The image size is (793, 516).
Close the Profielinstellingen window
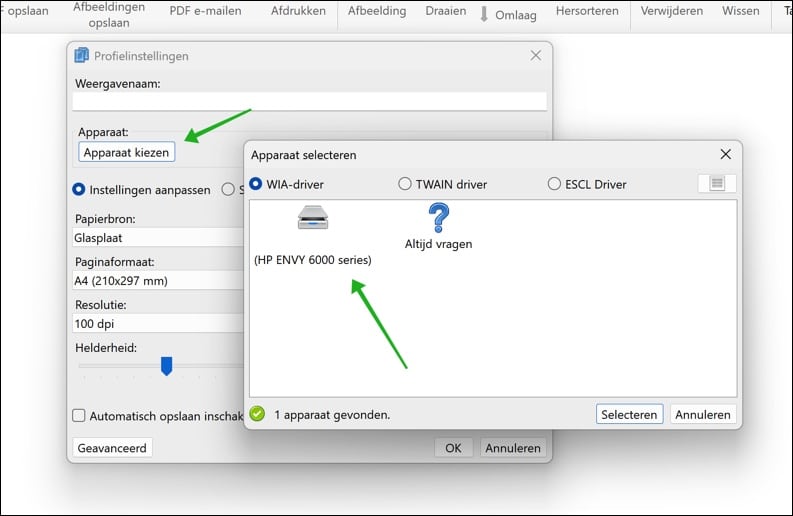coord(536,55)
